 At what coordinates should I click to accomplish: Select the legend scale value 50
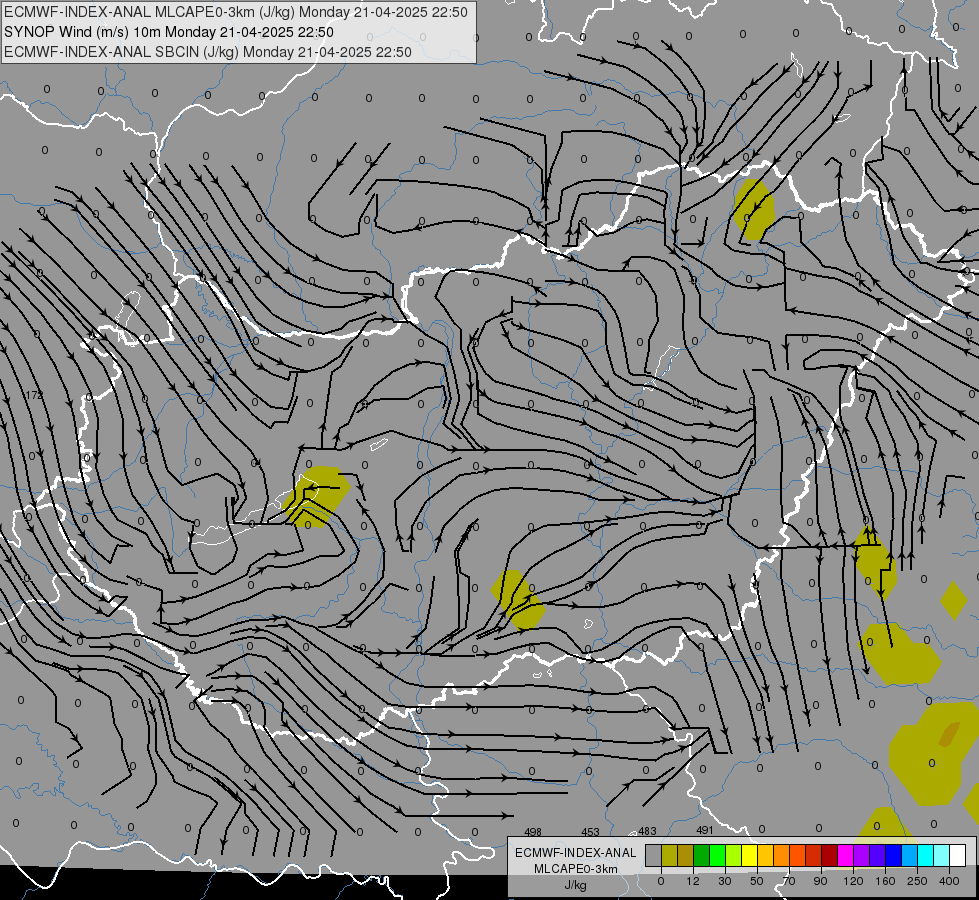(757, 881)
